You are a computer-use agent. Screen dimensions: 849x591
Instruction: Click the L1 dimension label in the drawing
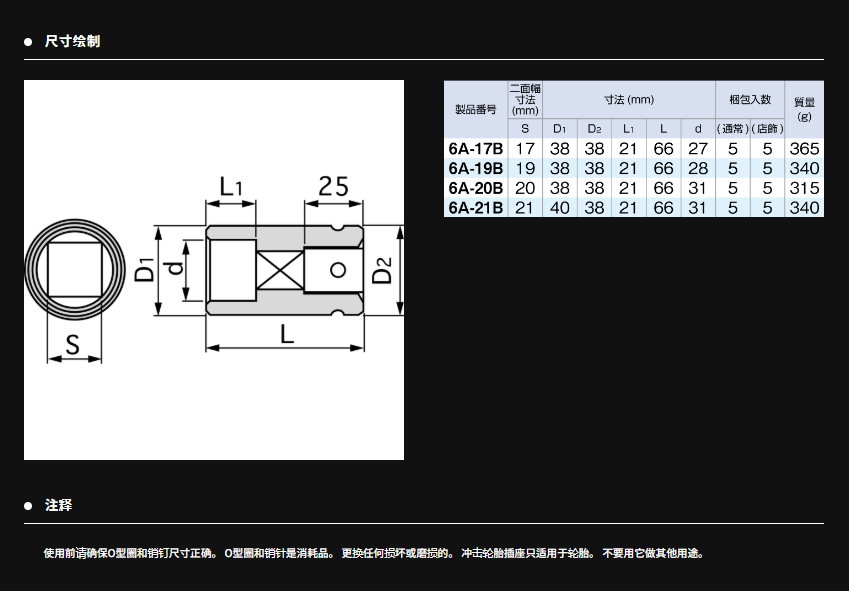pos(232,185)
